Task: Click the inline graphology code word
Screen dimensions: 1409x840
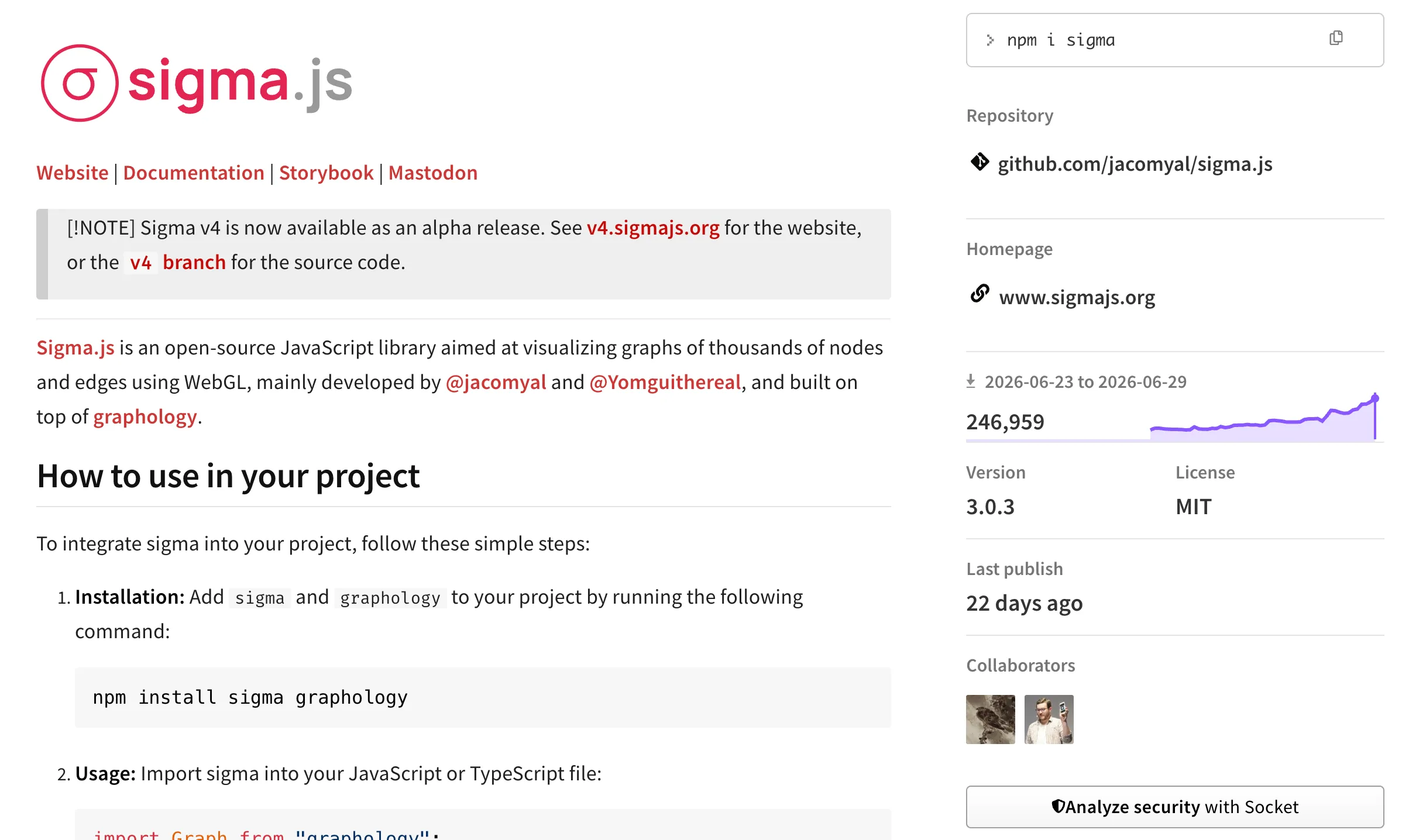Action: pyautogui.click(x=390, y=598)
